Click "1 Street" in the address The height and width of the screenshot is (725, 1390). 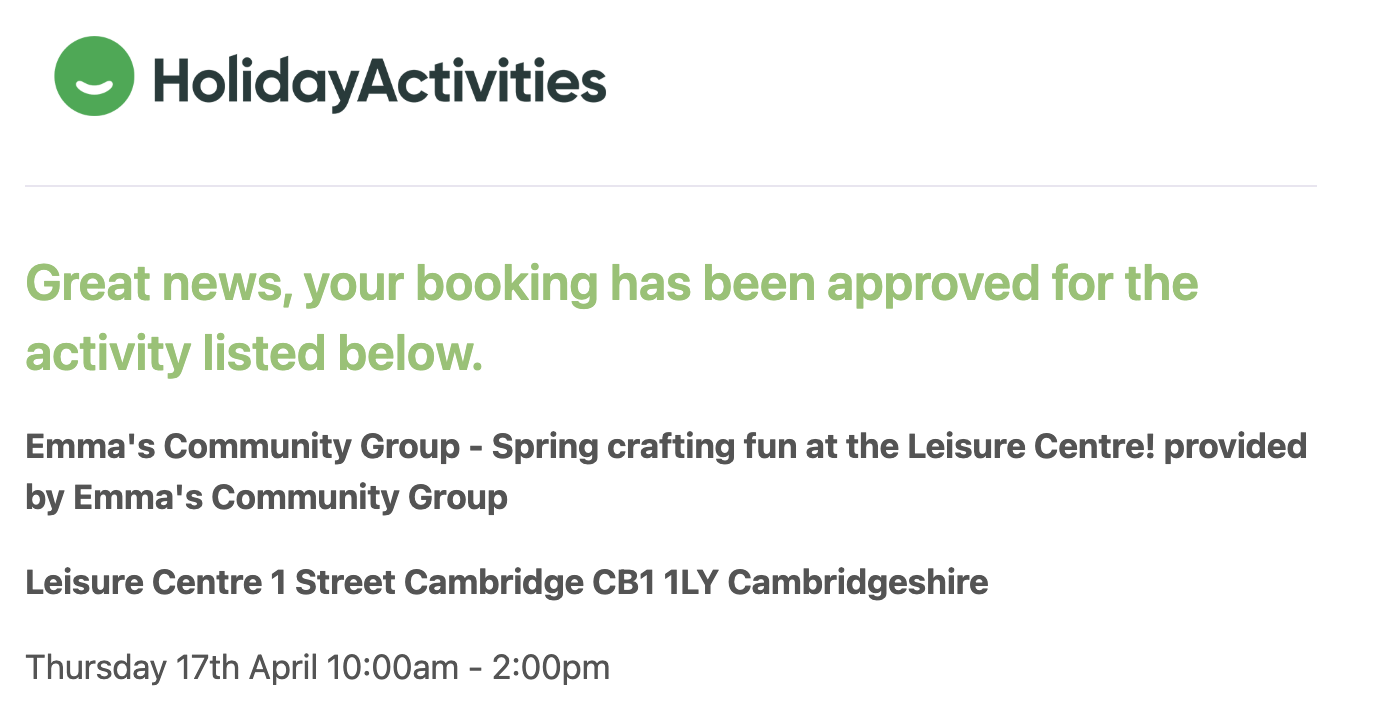click(x=322, y=581)
